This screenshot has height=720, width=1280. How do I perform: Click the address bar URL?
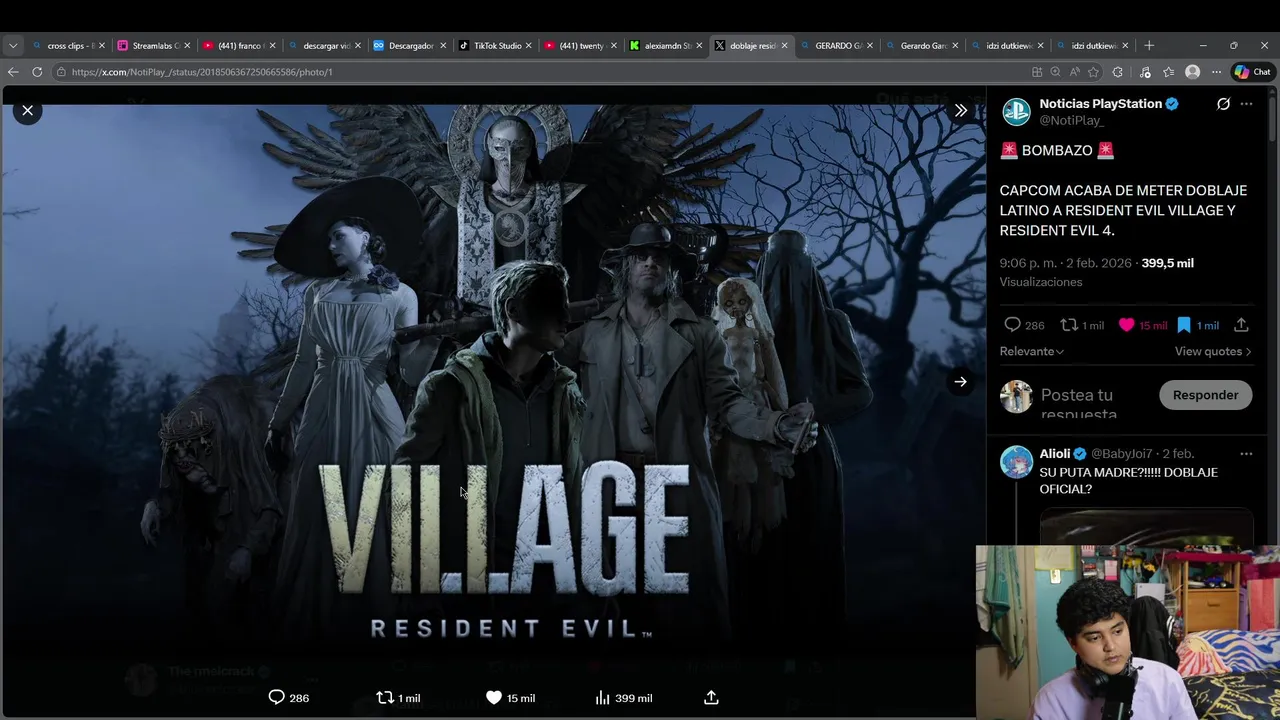[202, 72]
